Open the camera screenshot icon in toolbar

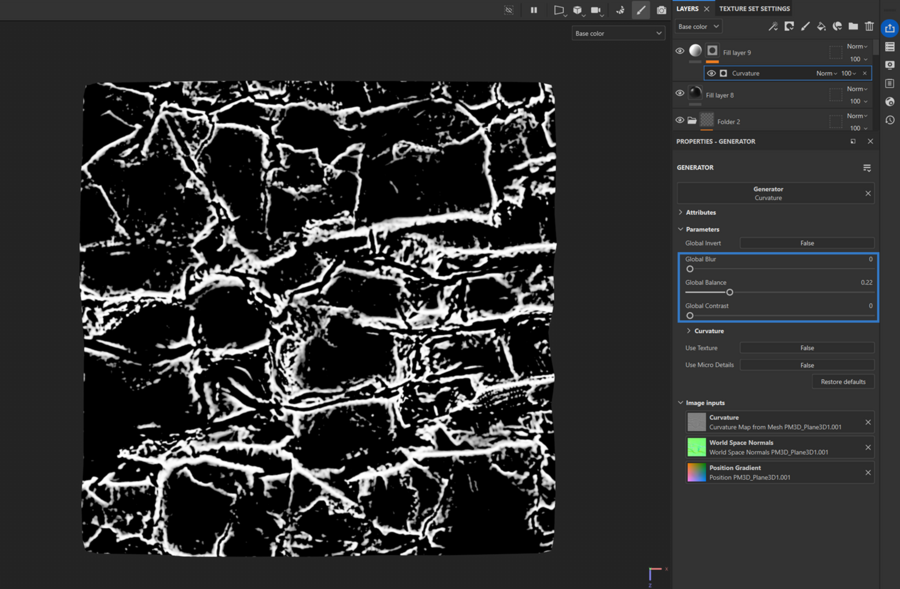(661, 10)
